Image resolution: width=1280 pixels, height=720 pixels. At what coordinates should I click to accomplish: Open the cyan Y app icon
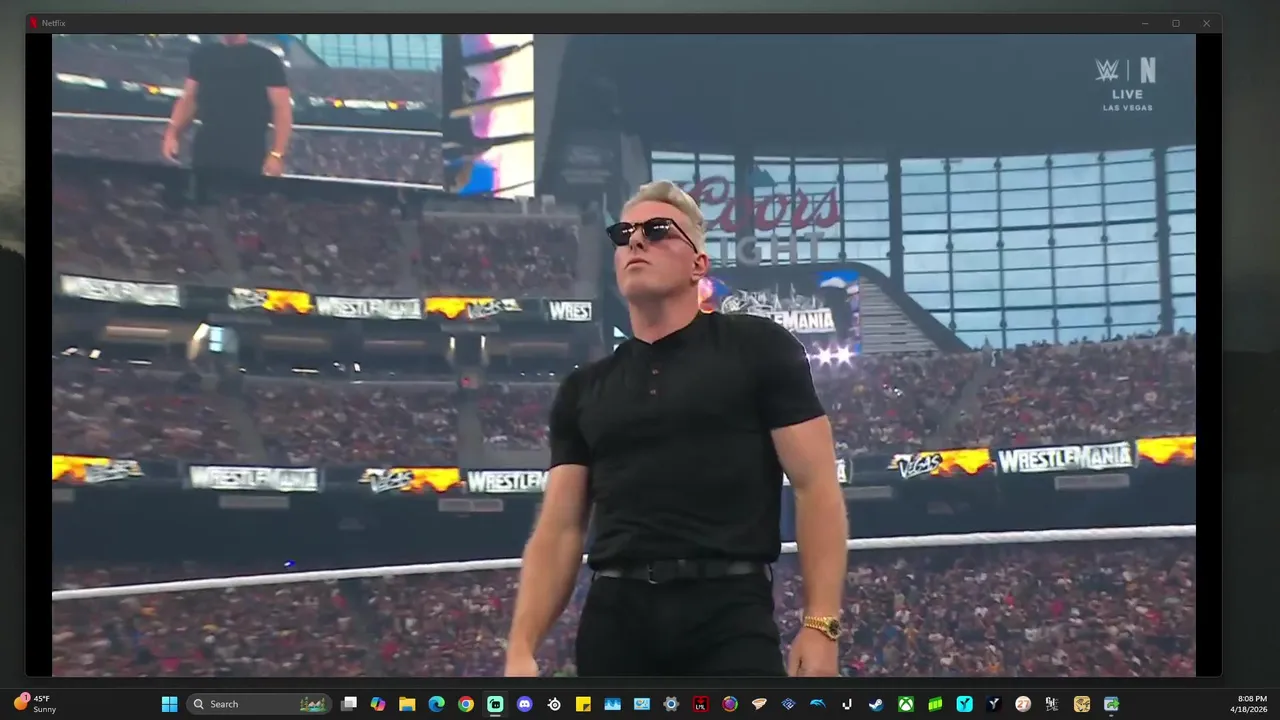coord(964,704)
